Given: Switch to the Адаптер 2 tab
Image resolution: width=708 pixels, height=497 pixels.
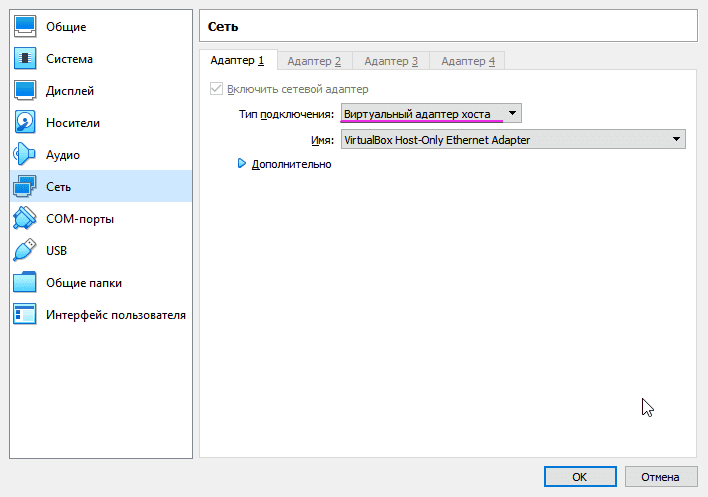Looking at the screenshot, I should pos(314,62).
